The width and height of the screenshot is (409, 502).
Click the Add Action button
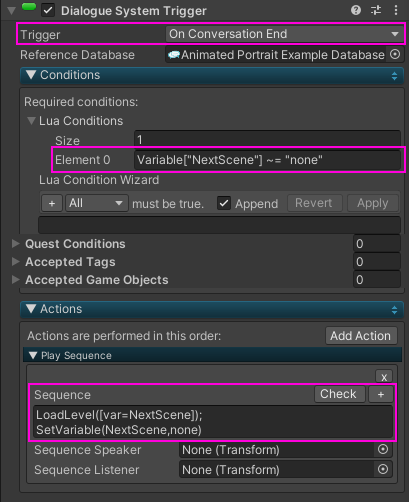(x=361, y=336)
